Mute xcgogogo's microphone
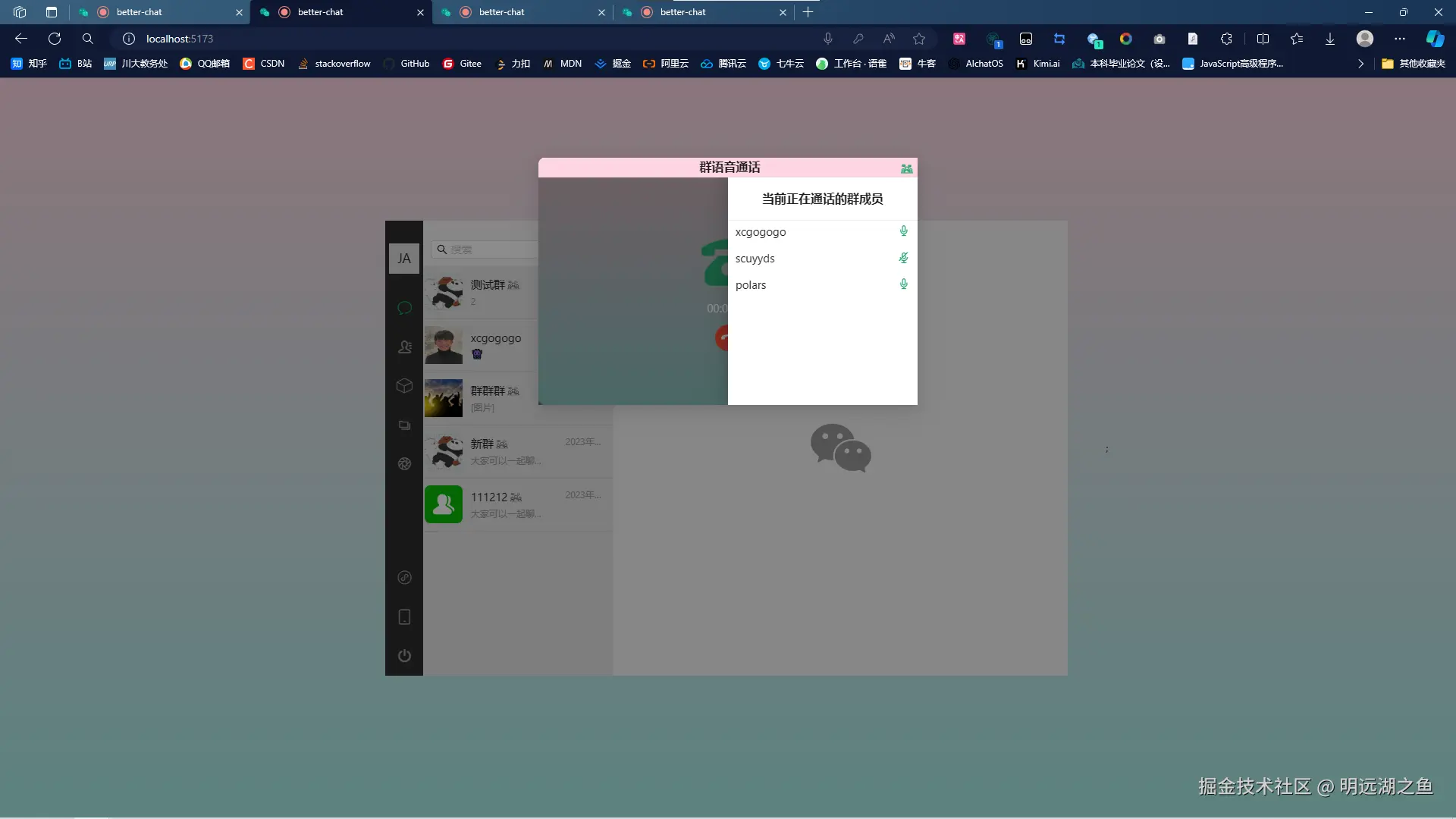This screenshot has height=819, width=1456. [x=904, y=231]
